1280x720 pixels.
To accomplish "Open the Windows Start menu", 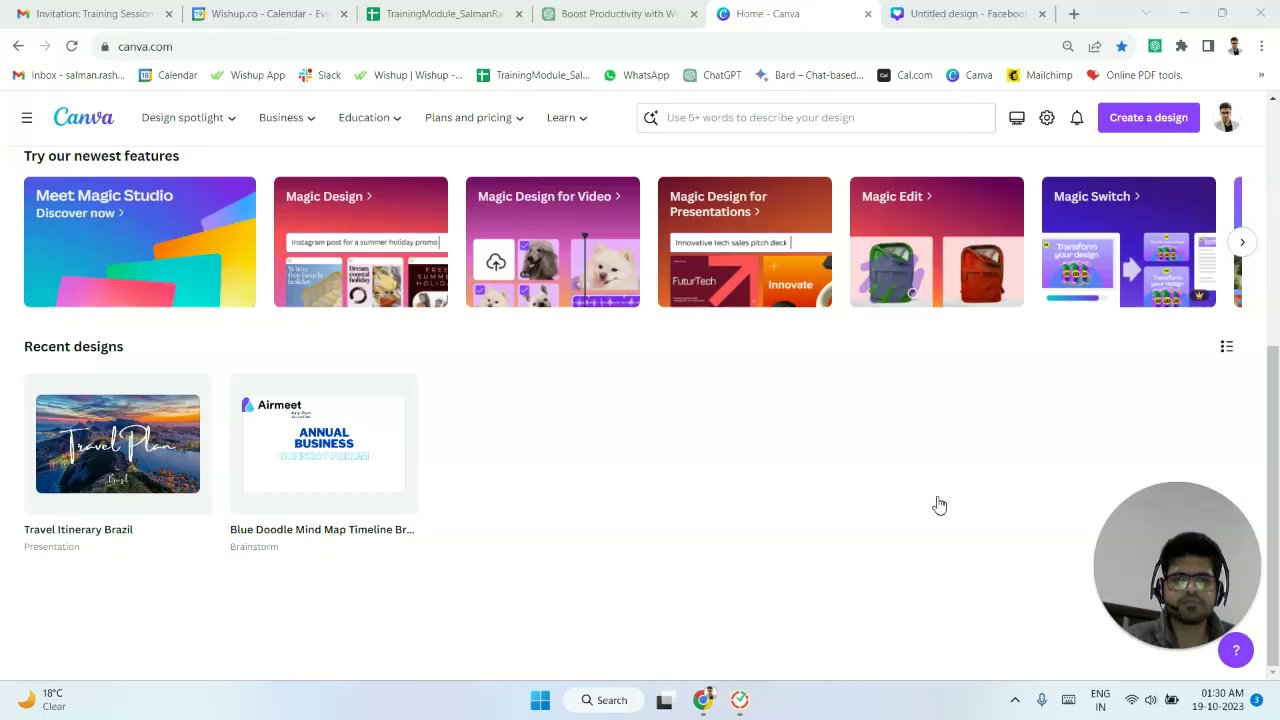I will (540, 700).
